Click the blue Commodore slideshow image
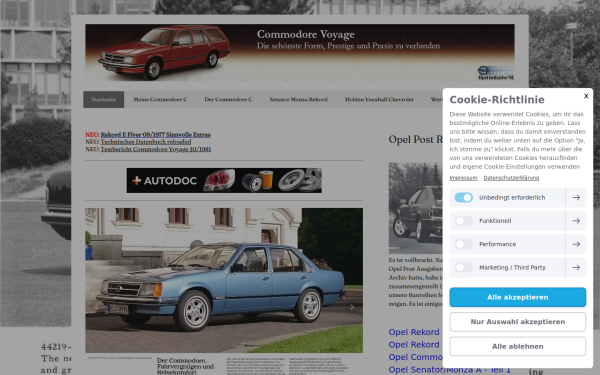 click(x=224, y=280)
